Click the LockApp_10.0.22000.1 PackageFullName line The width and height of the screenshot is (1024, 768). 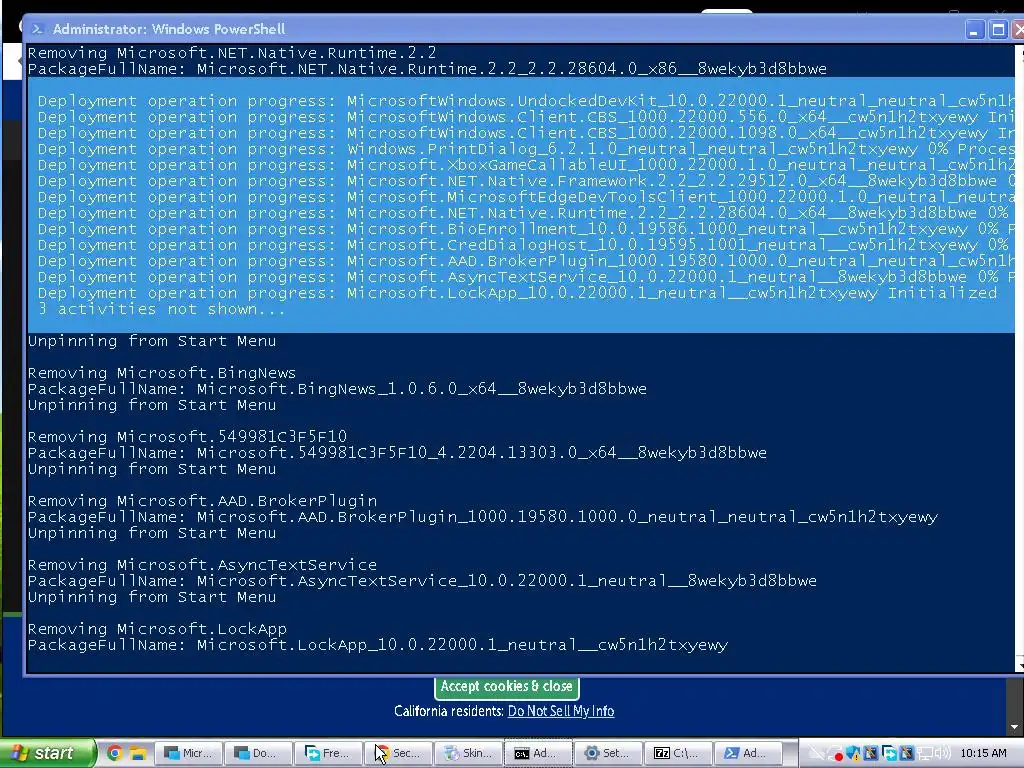click(x=377, y=645)
